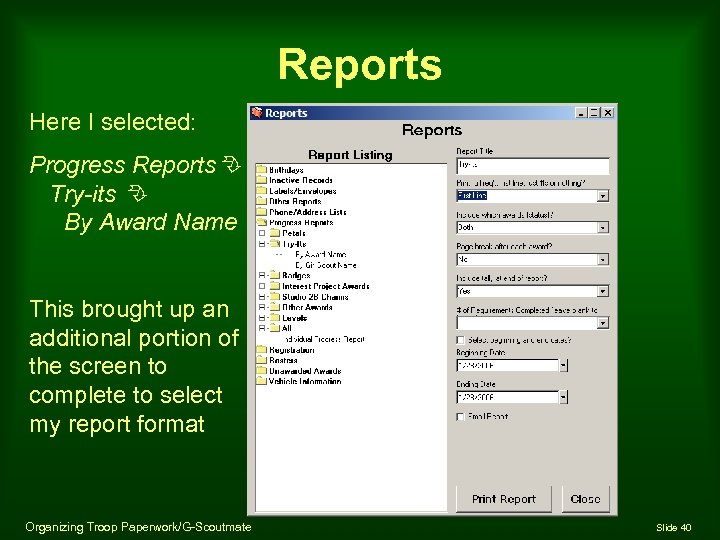
Task: Click the Reports window title bar icon
Action: tap(257, 112)
